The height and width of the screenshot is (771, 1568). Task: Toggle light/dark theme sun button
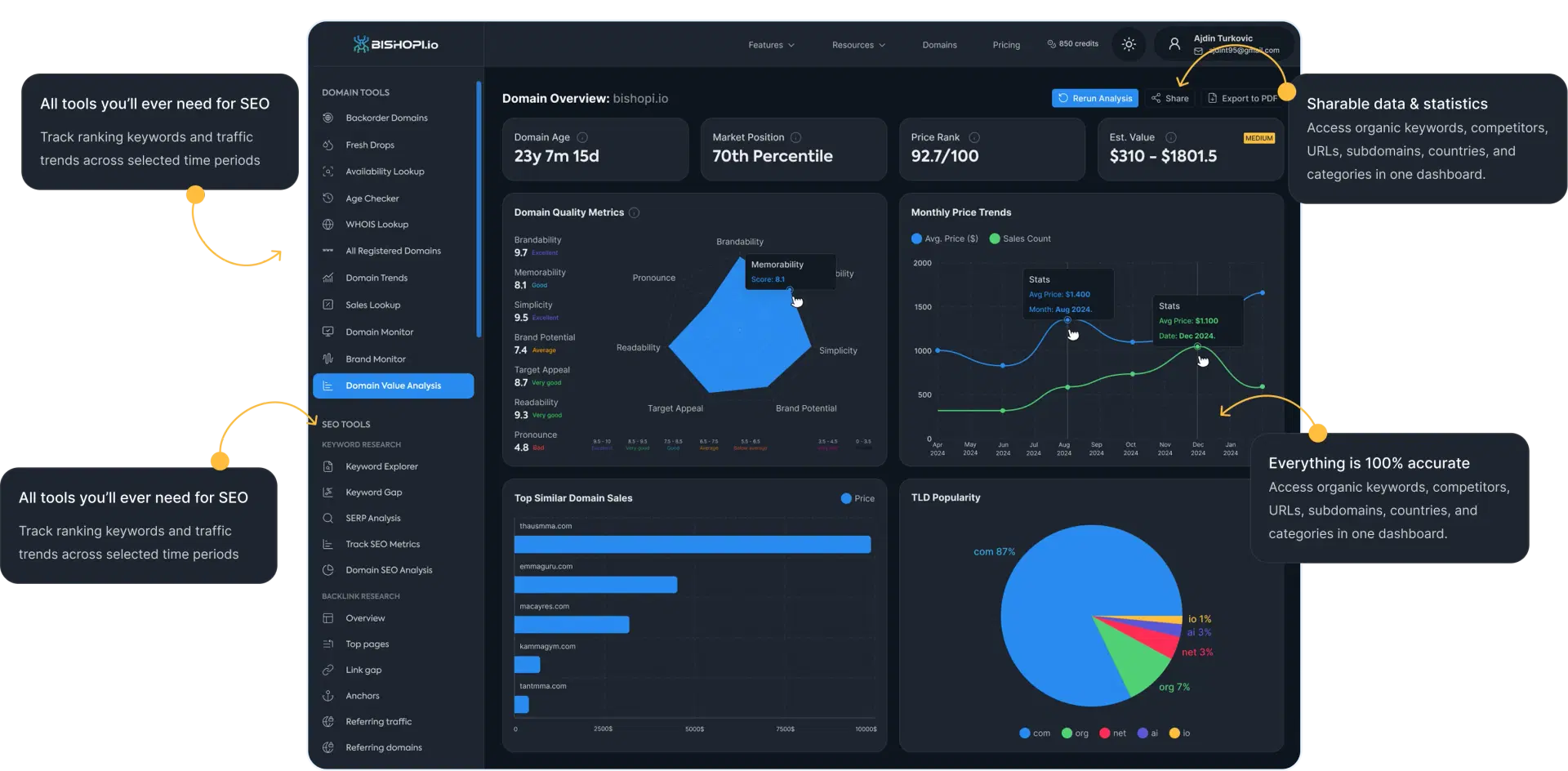tap(1129, 44)
